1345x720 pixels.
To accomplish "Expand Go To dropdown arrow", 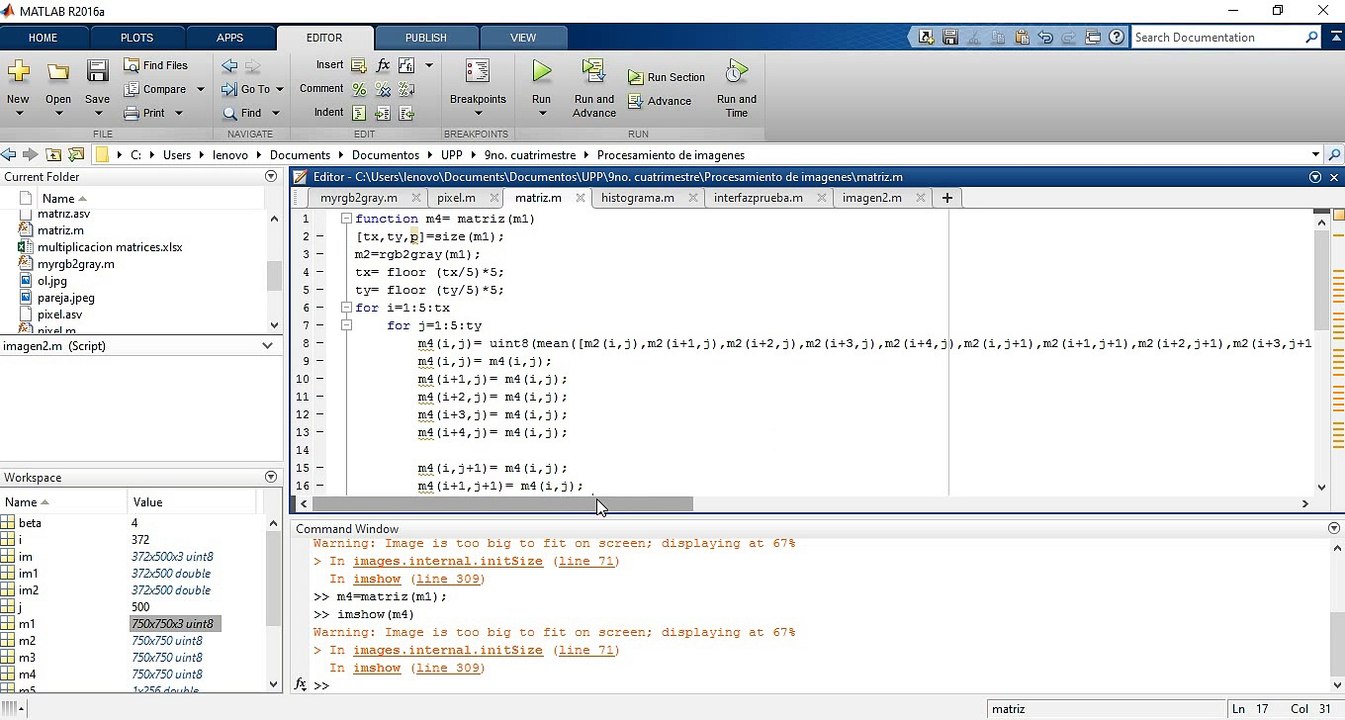I will [279, 89].
